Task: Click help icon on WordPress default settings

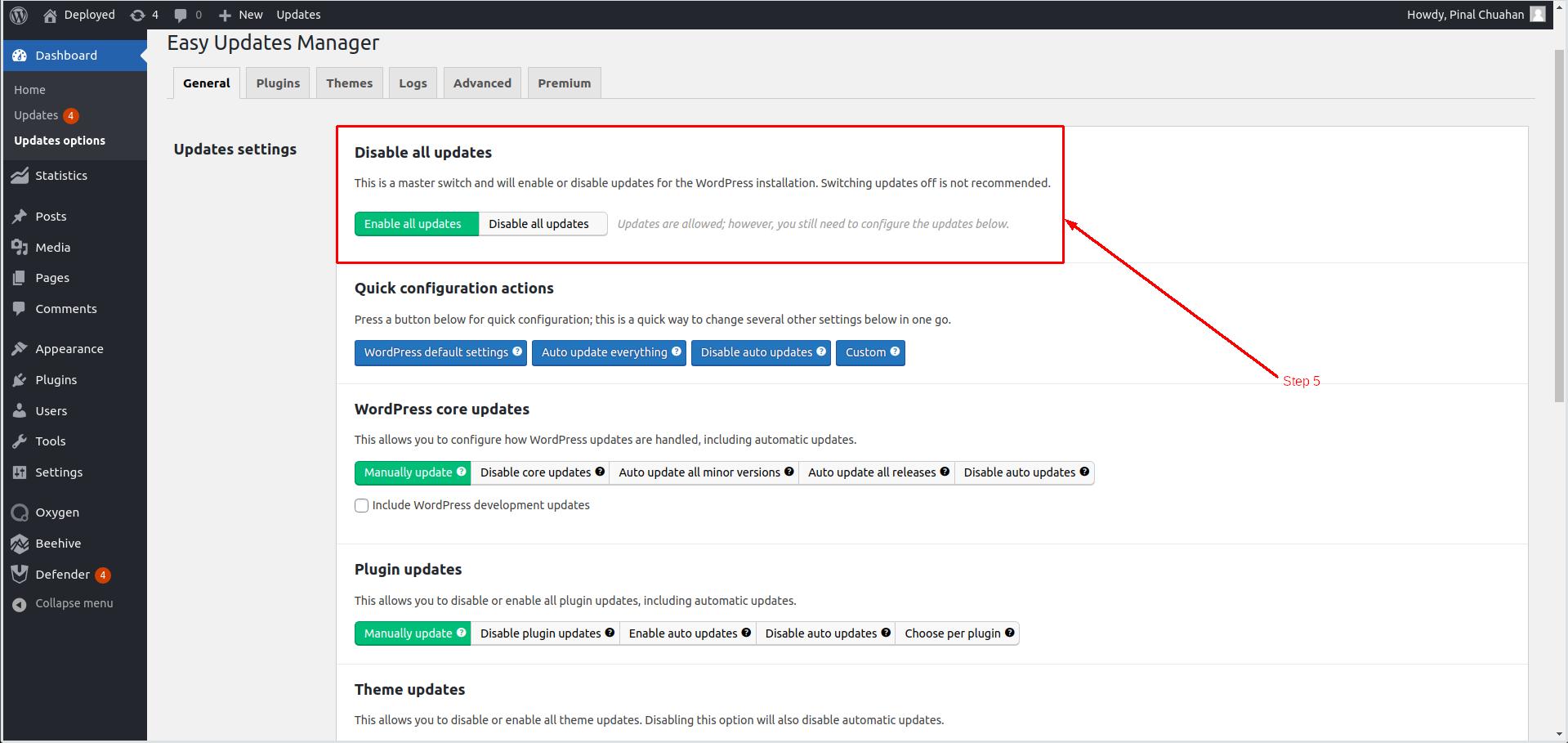Action: click(517, 351)
